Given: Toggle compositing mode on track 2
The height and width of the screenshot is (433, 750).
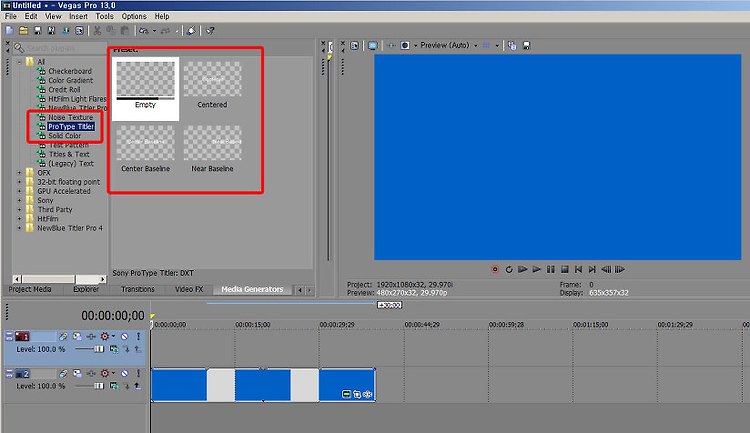Looking at the screenshot, I should click(x=114, y=386).
